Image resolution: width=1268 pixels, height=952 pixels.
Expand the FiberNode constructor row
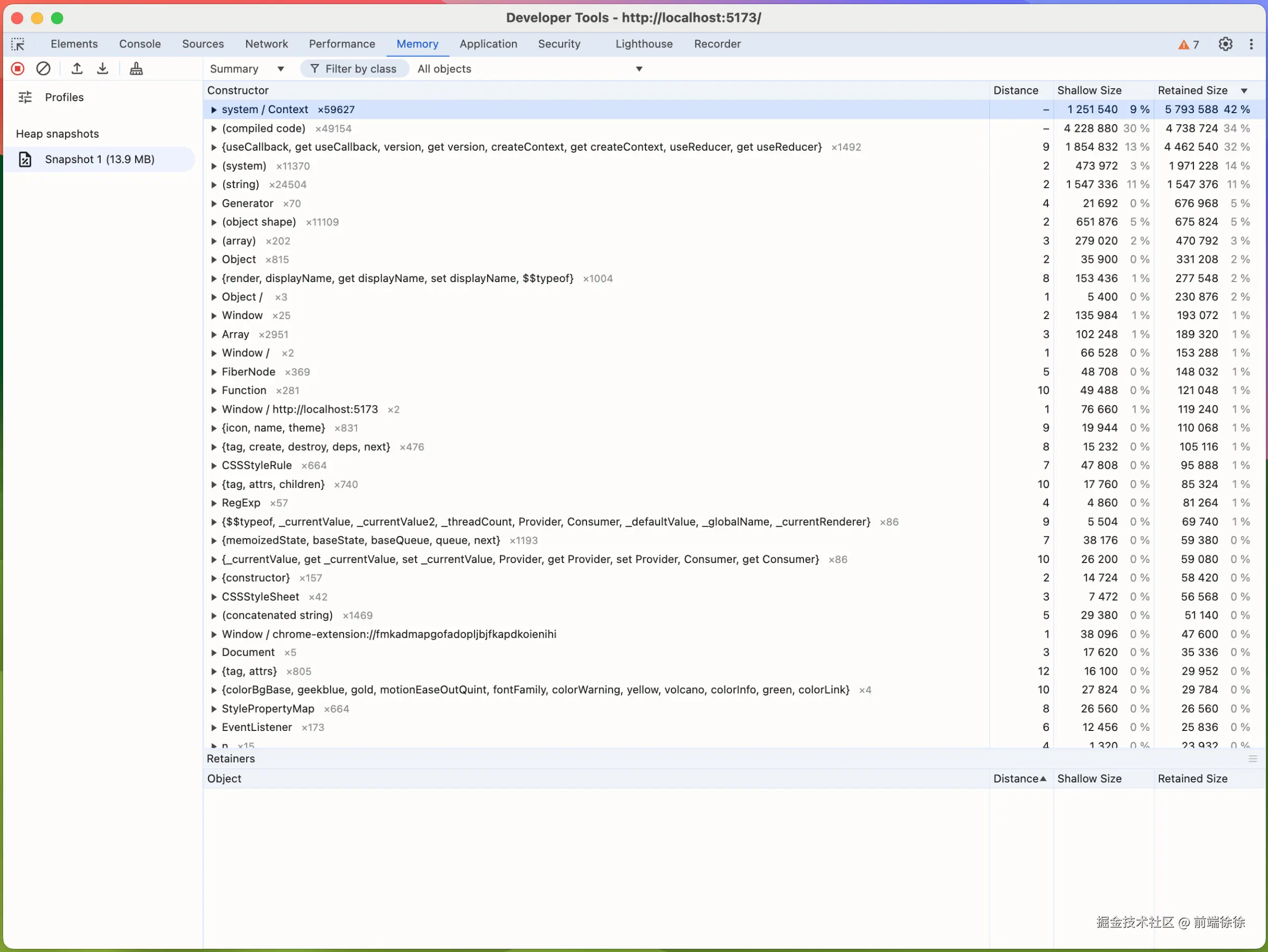coord(214,372)
